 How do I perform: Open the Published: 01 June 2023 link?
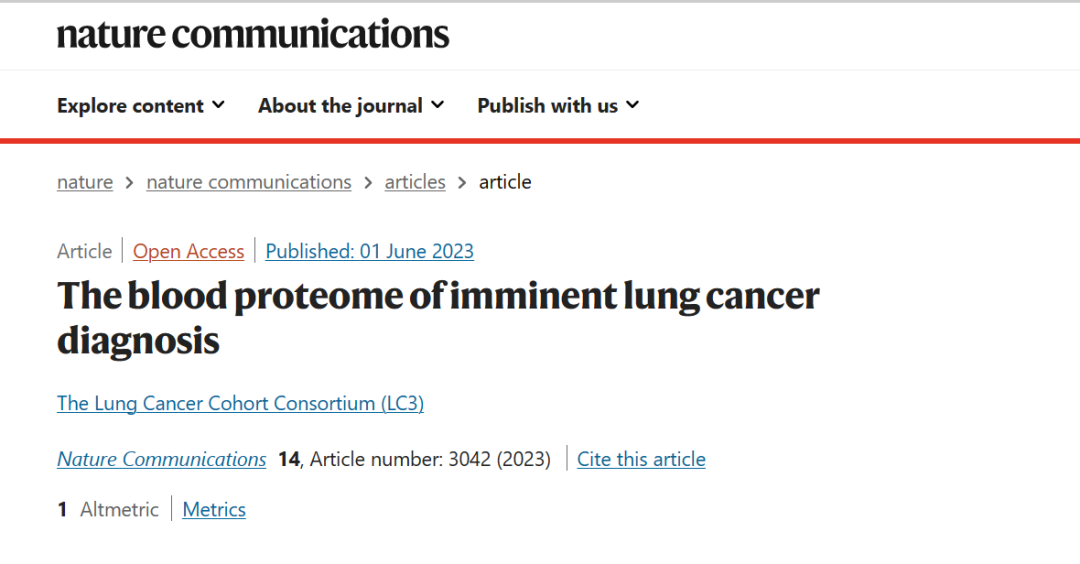click(369, 251)
